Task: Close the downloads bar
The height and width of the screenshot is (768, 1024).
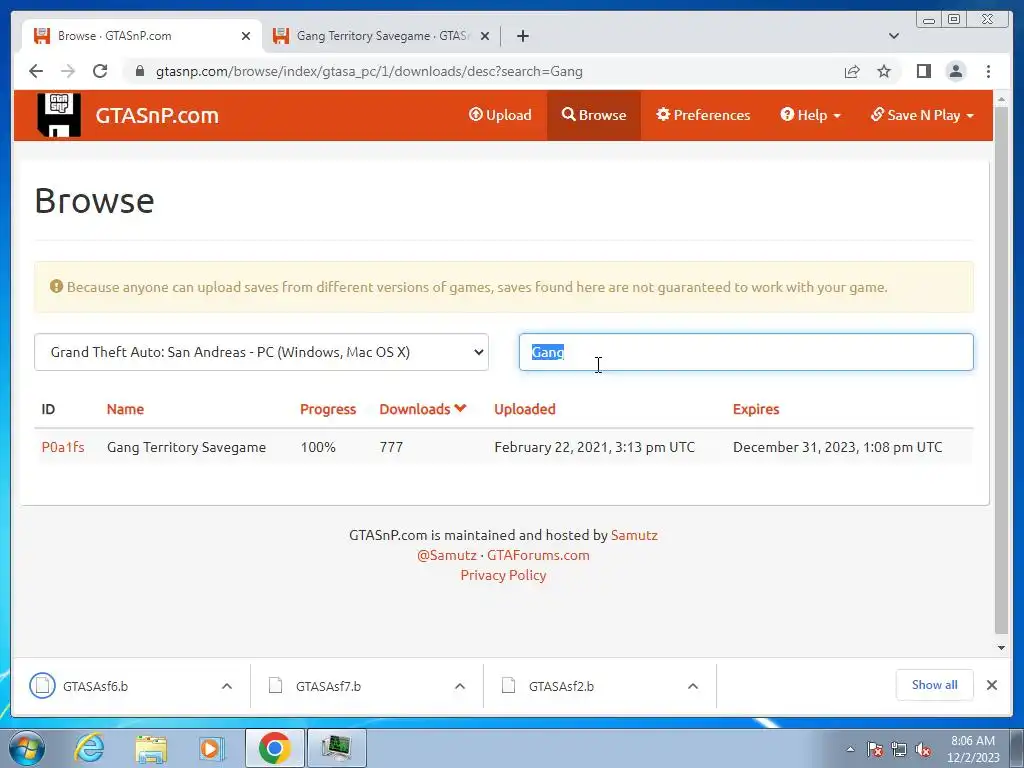Action: coord(991,685)
